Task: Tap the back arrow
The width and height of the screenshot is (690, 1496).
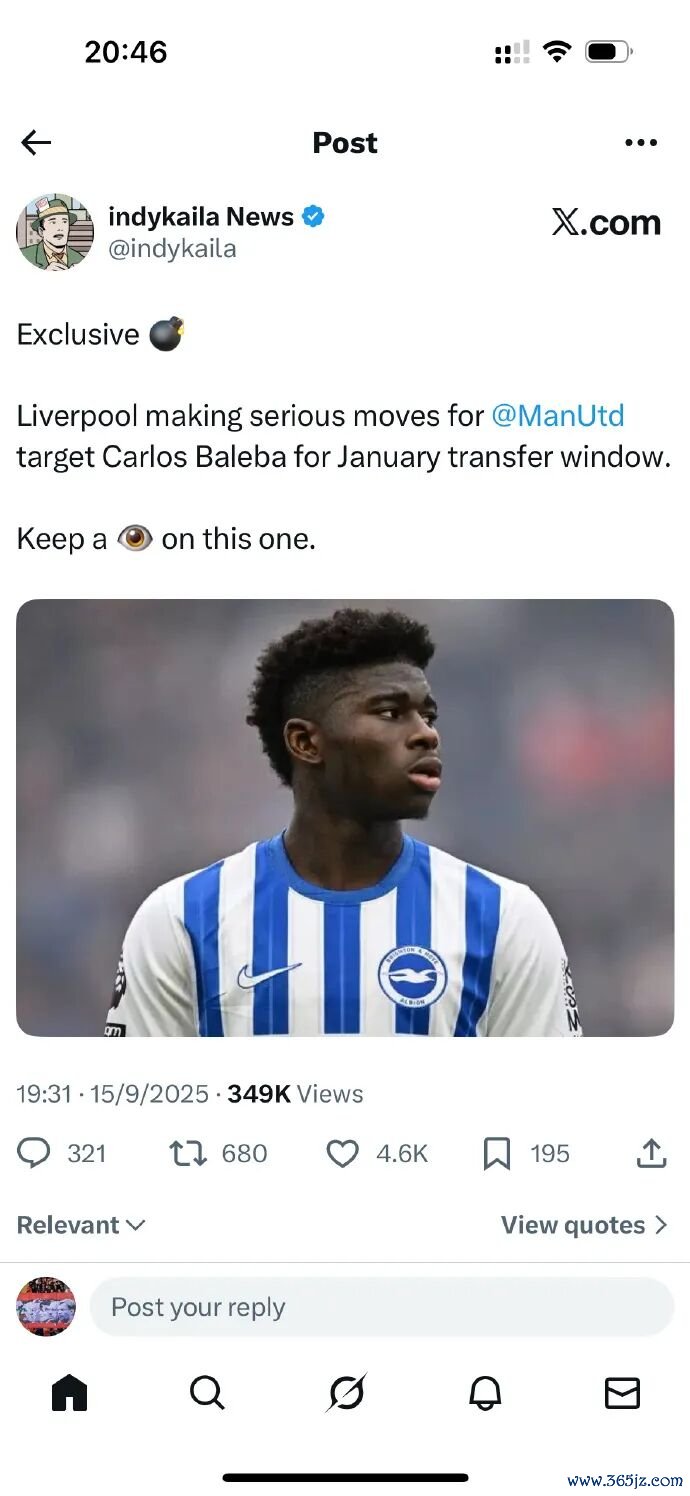Action: pyautogui.click(x=36, y=143)
